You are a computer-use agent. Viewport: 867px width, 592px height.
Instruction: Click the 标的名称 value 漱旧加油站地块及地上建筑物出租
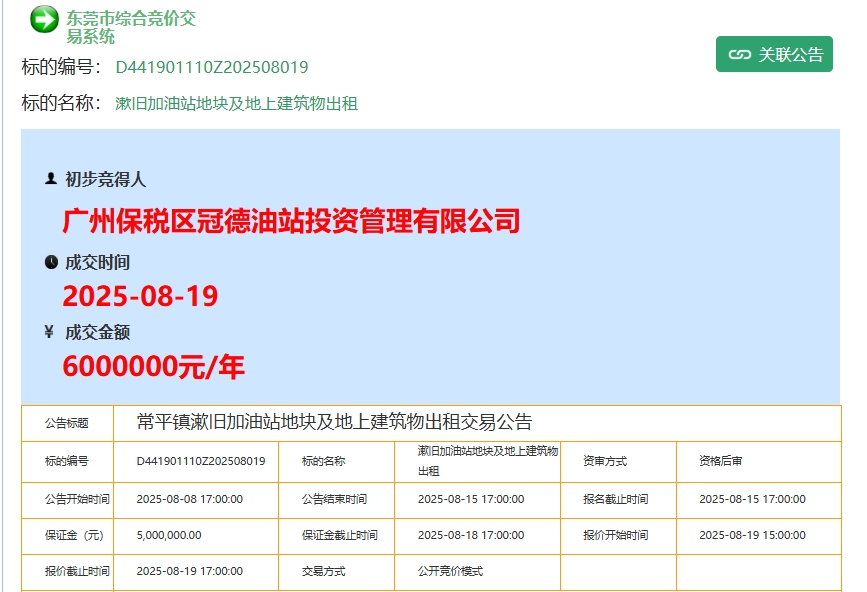pos(236,103)
